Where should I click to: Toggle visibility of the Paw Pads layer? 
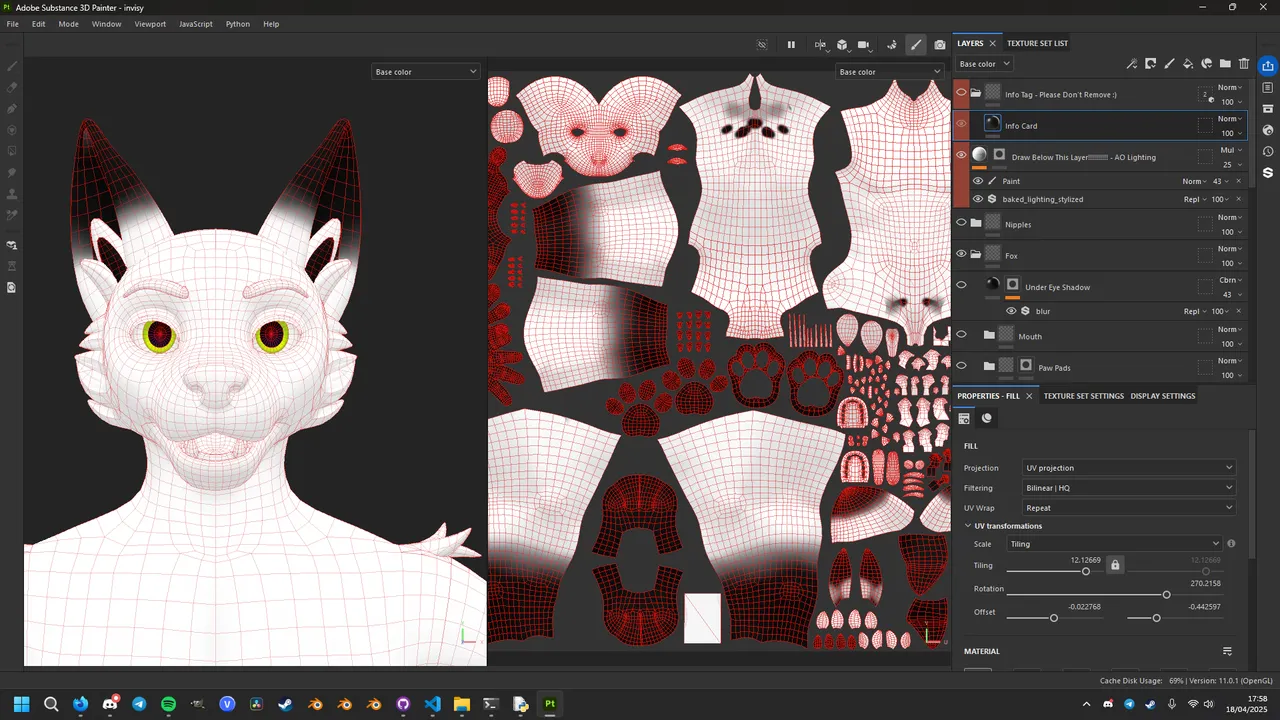(x=961, y=367)
